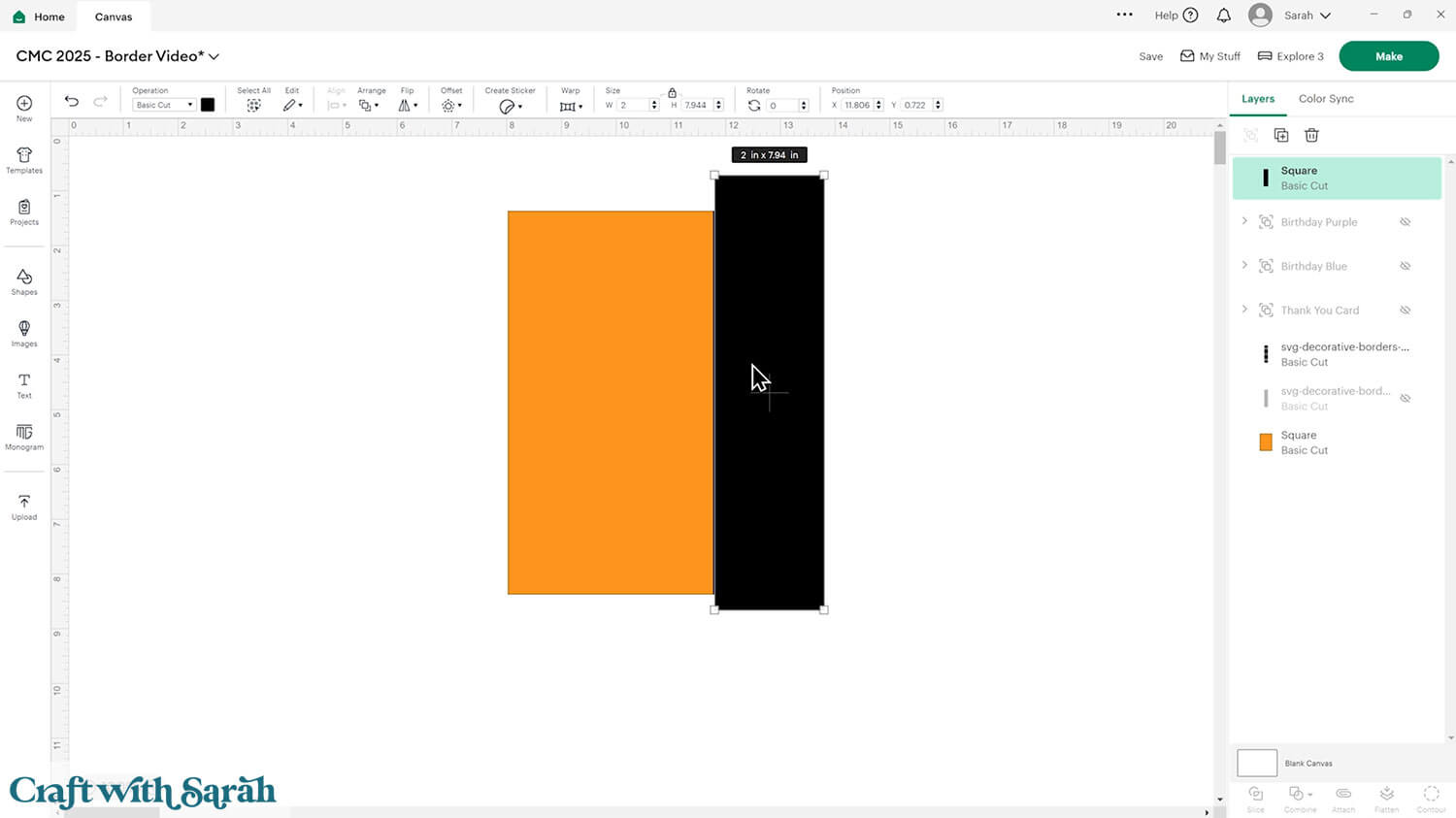Show the Birthday Purple layer

[x=1405, y=222]
